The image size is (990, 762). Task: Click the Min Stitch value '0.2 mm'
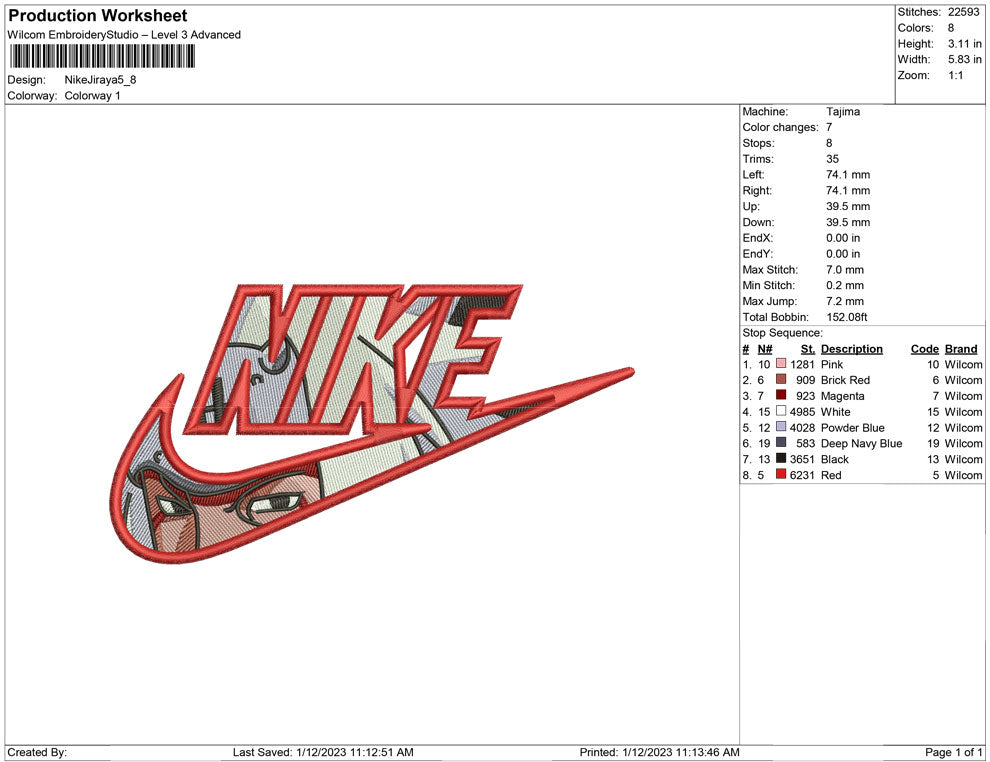(845, 285)
